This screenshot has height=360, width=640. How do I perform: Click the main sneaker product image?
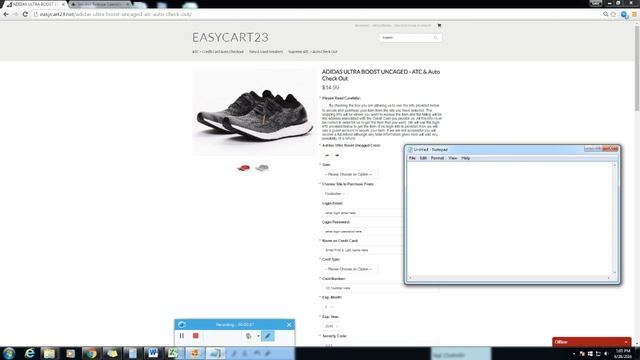pyautogui.click(x=254, y=112)
